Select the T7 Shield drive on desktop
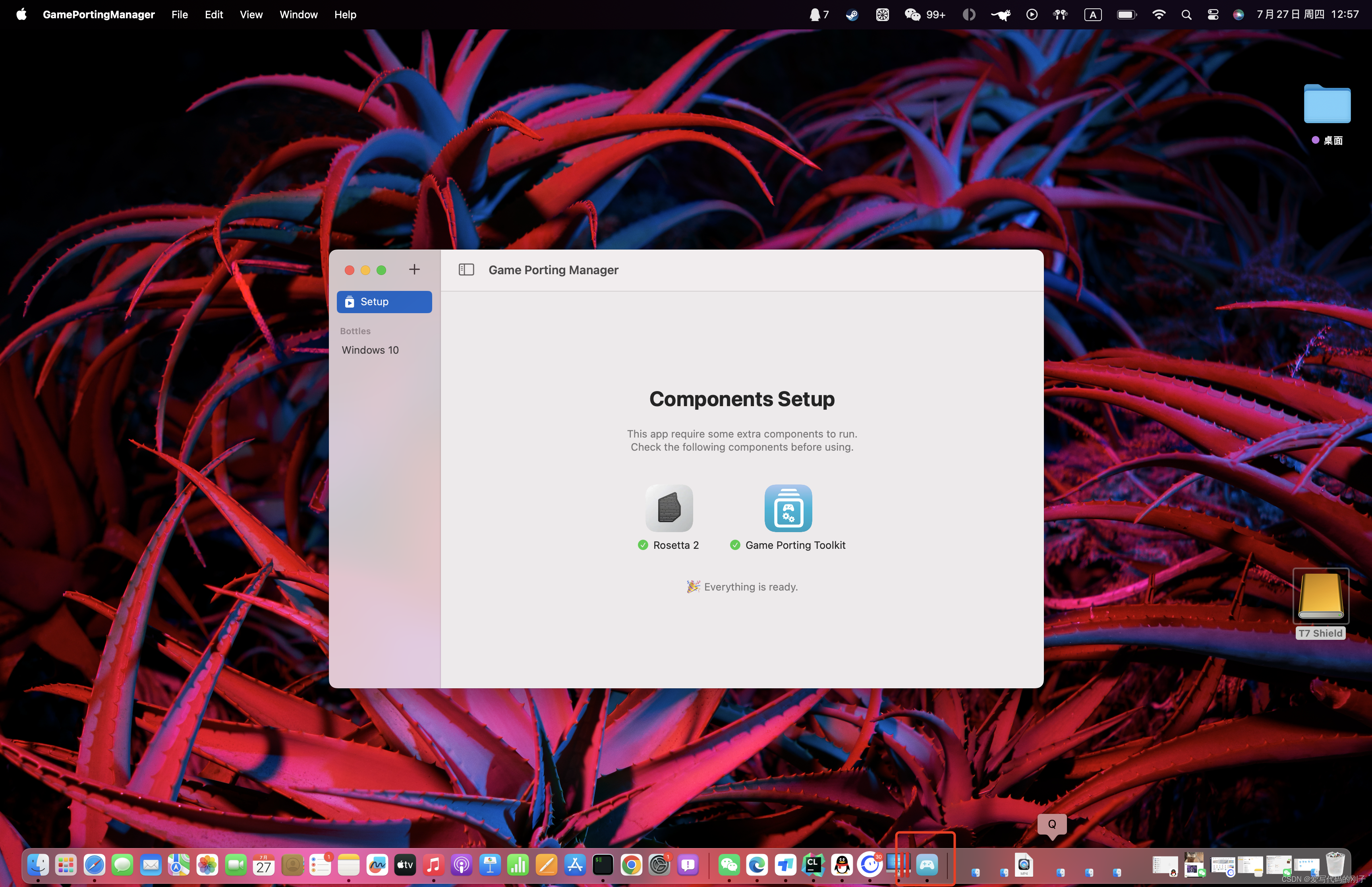 click(x=1320, y=603)
